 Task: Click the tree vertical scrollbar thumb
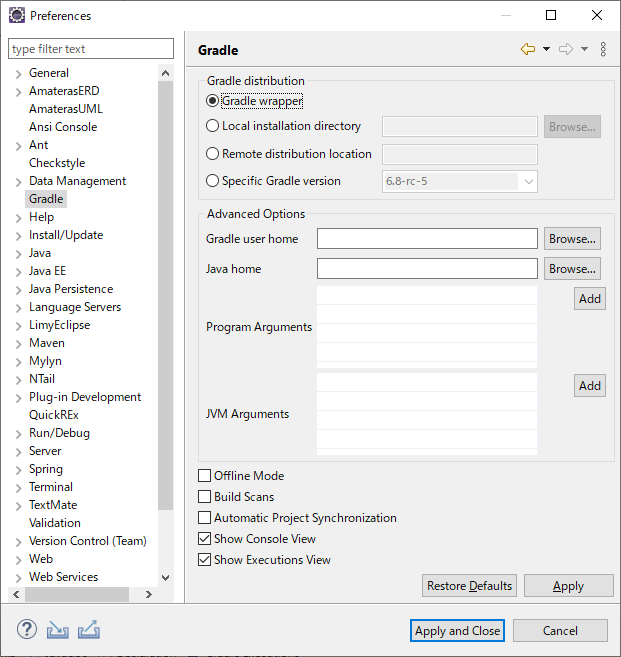click(166, 295)
